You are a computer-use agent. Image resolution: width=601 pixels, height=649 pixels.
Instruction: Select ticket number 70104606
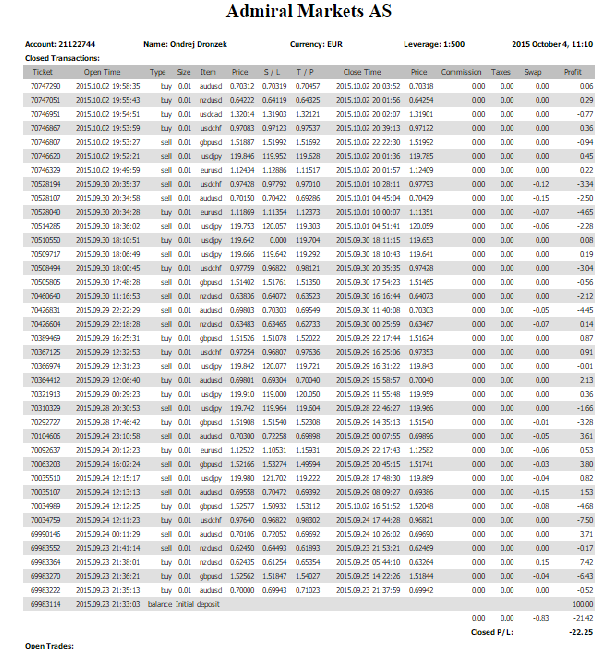coord(46,436)
